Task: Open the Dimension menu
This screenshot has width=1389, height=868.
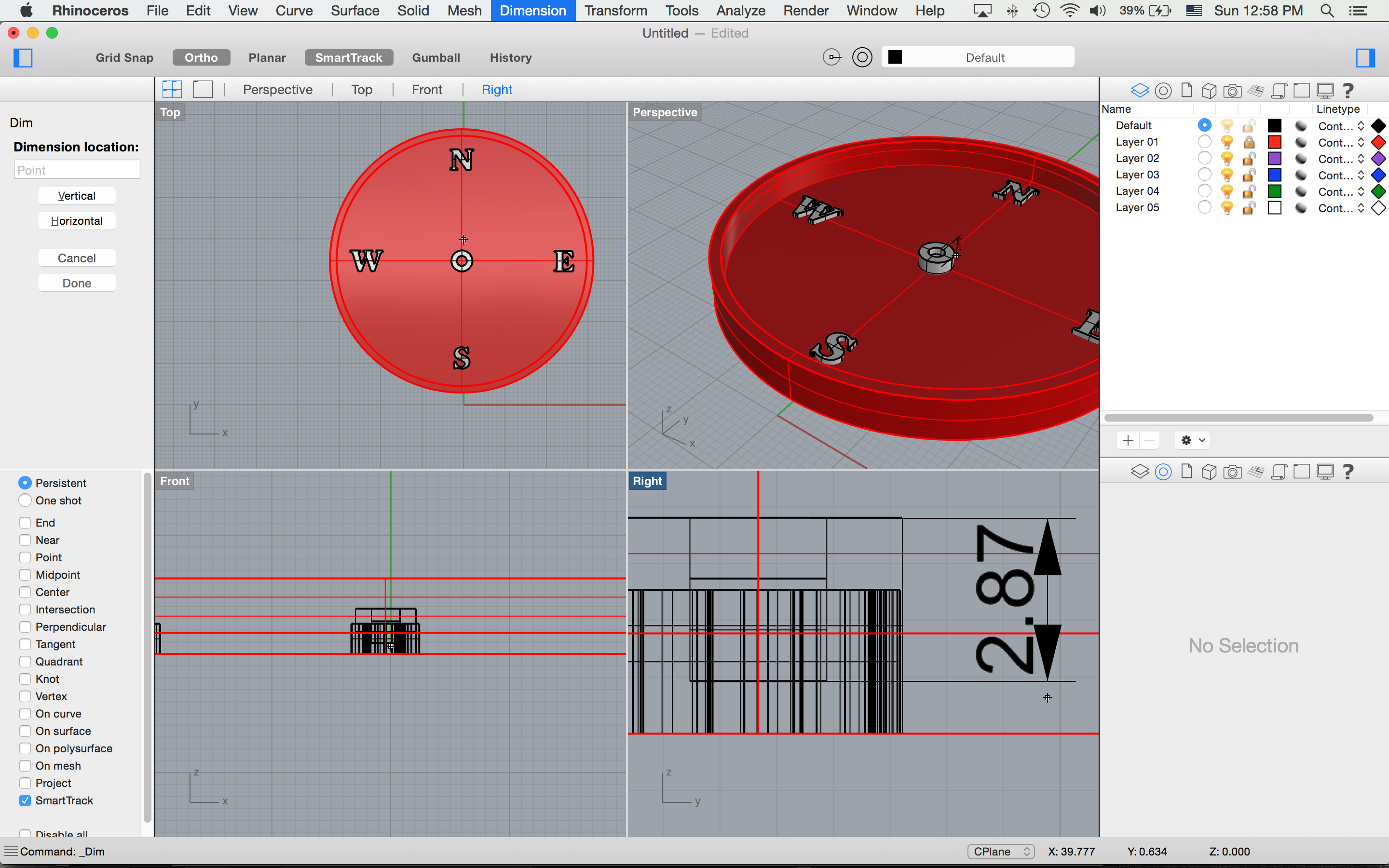Action: click(x=532, y=10)
